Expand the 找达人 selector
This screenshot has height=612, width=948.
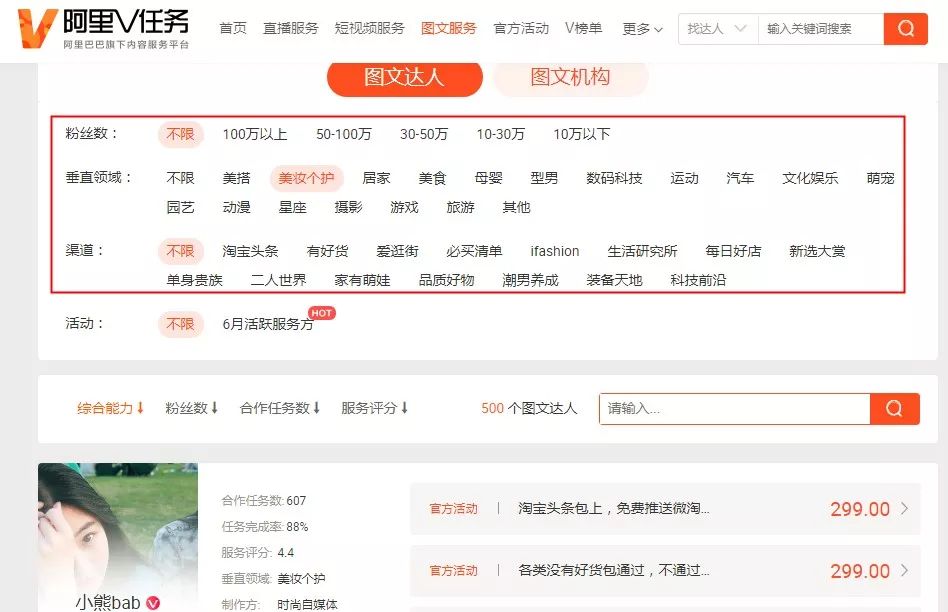[715, 29]
